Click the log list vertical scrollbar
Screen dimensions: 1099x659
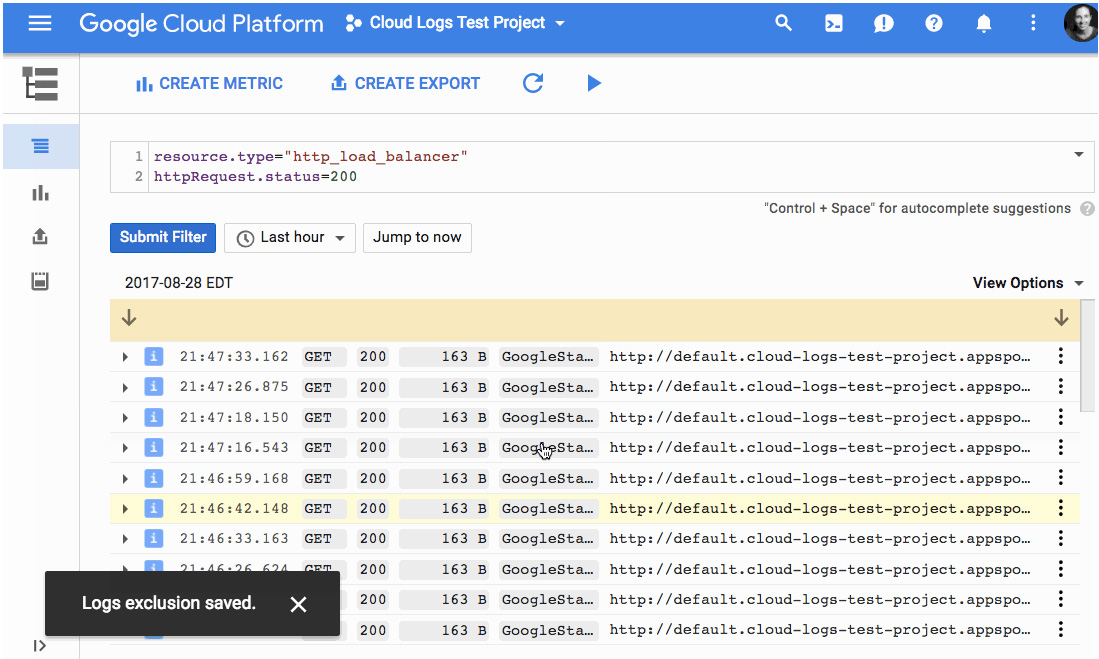1086,355
